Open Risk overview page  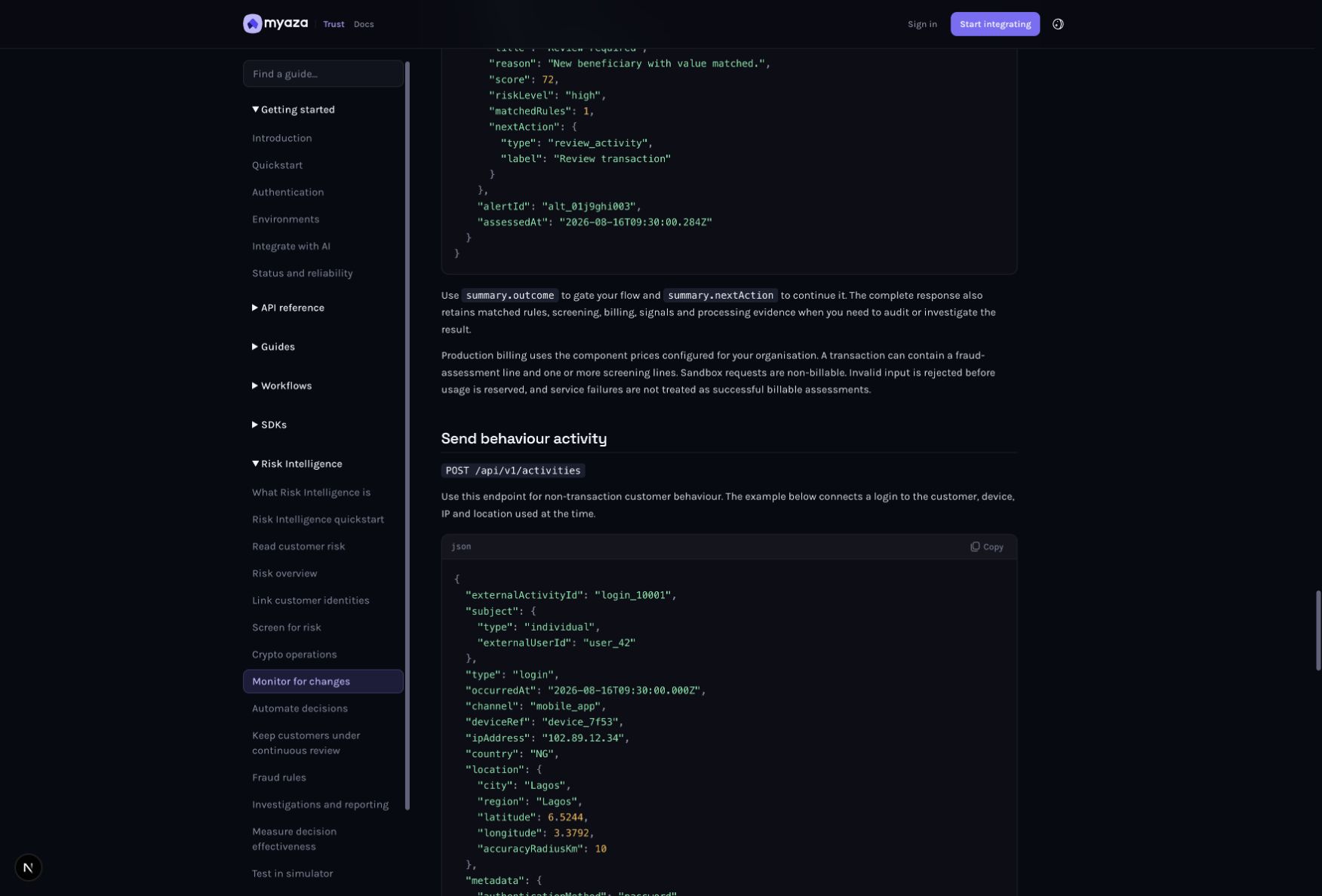click(x=284, y=574)
